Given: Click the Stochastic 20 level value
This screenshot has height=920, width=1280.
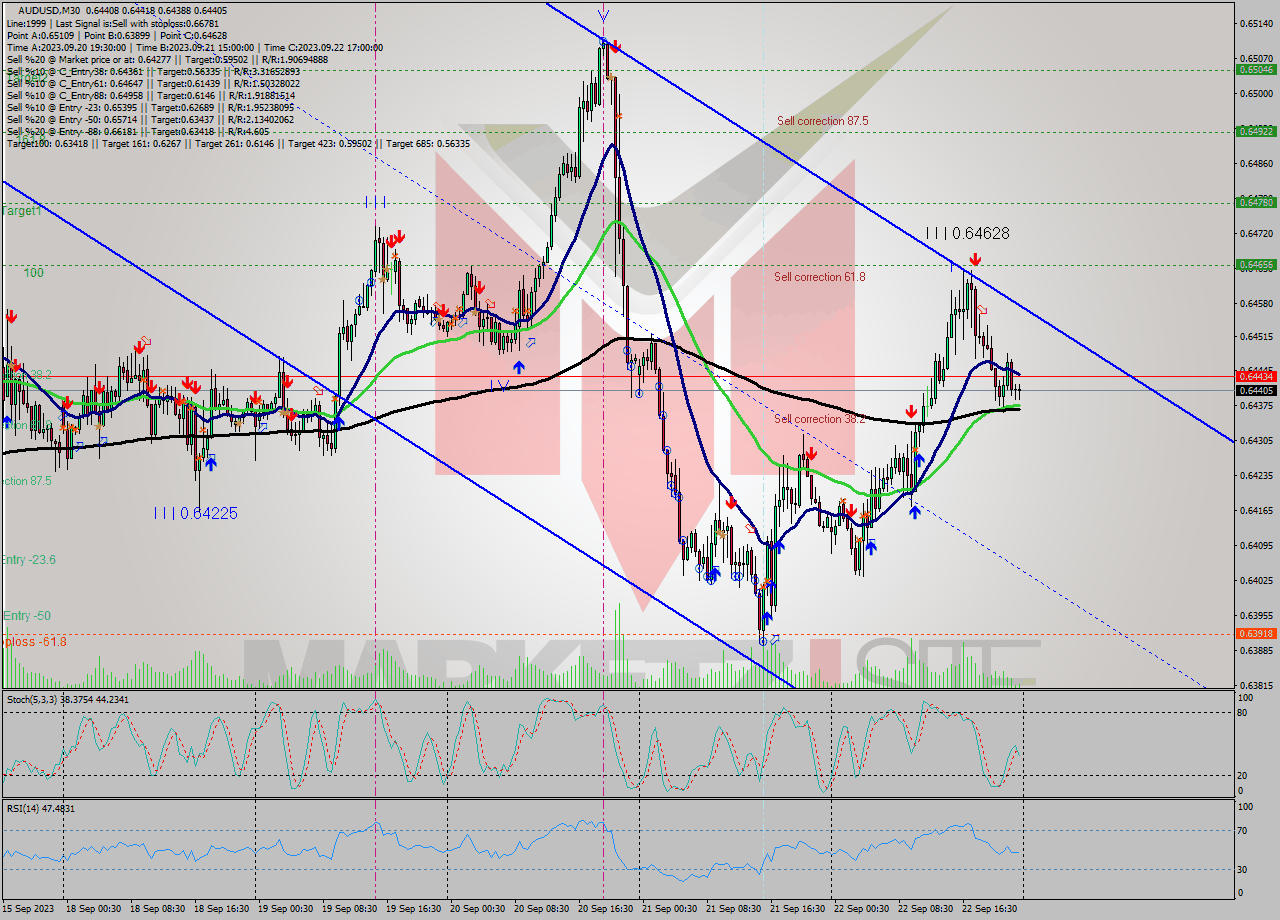Looking at the screenshot, I should [x=1244, y=775].
